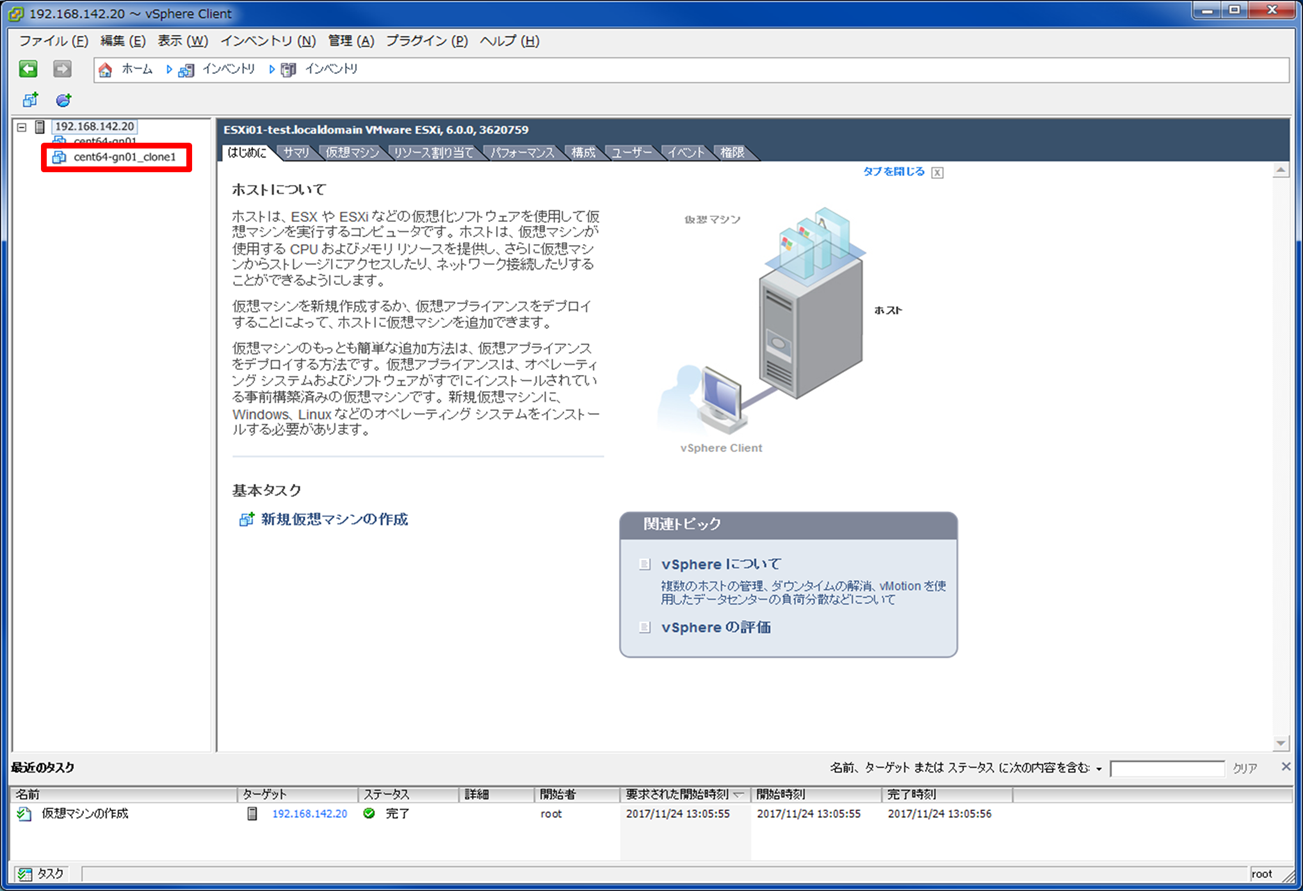Click the X next to タブを閉じる
Screen dimensions: 1303x891
pos(937,173)
